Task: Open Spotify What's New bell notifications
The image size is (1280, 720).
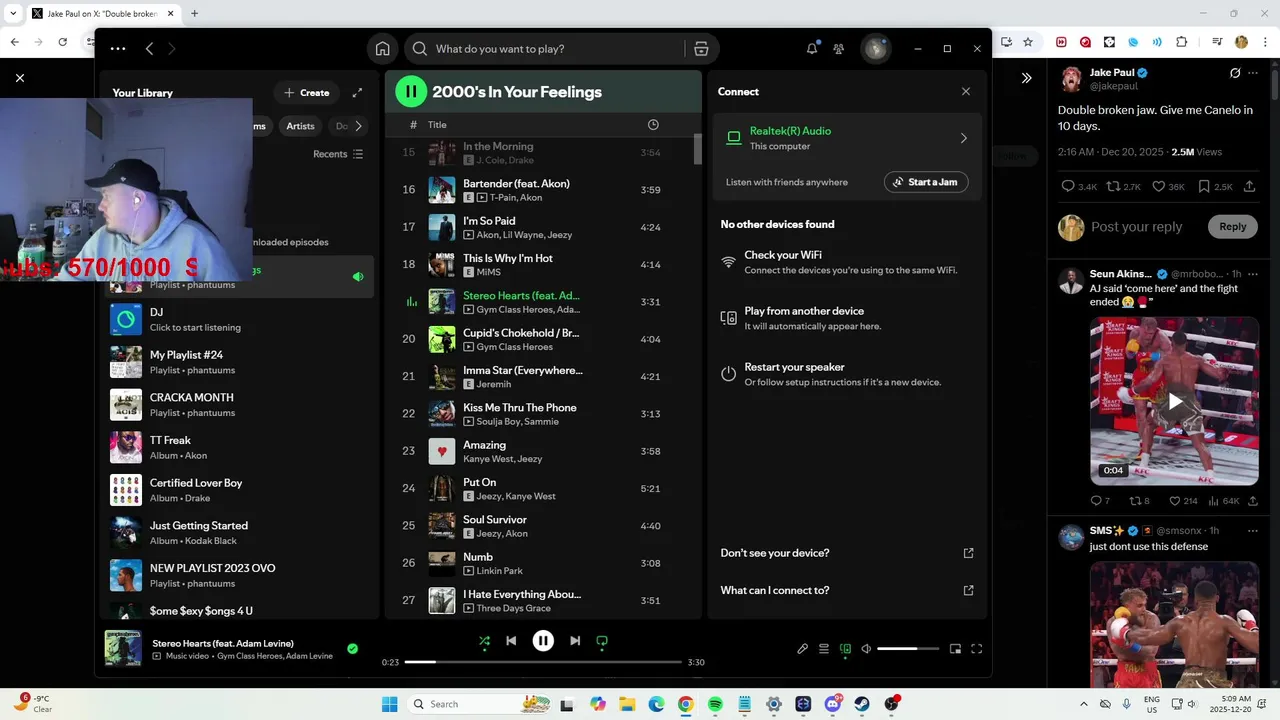Action: (x=812, y=48)
